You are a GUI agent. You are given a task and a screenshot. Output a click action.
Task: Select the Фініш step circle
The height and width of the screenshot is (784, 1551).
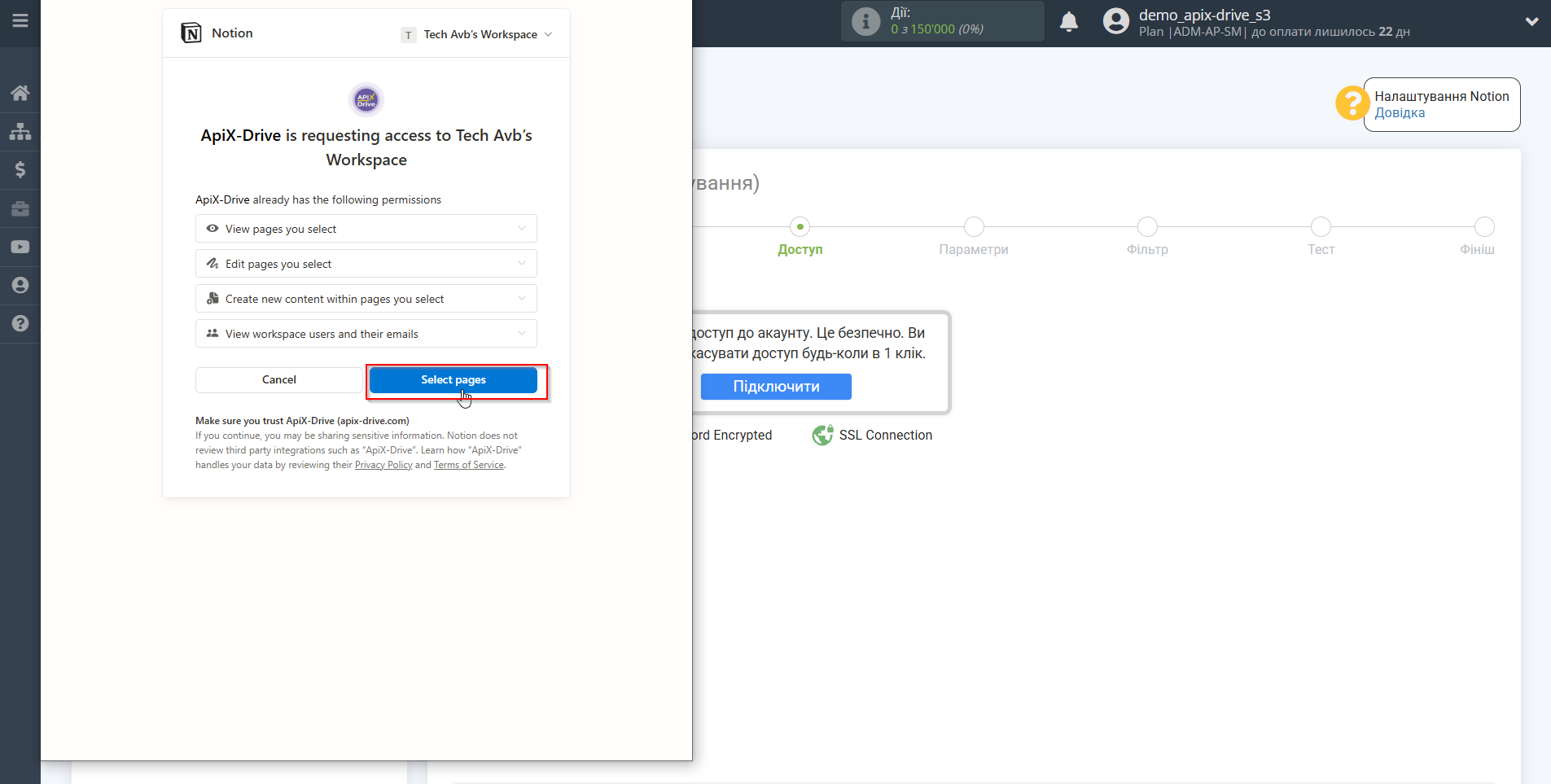1484,226
